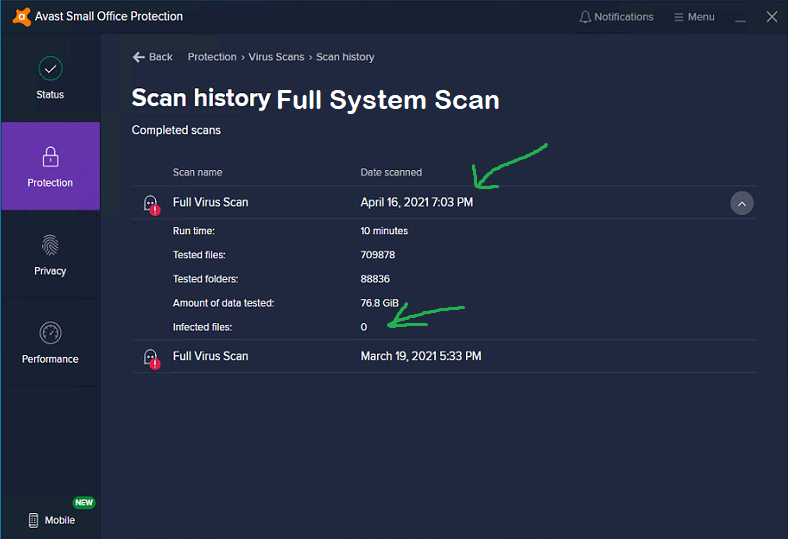The image size is (788, 539).
Task: Click the Scan history heading
Action: tap(201, 97)
